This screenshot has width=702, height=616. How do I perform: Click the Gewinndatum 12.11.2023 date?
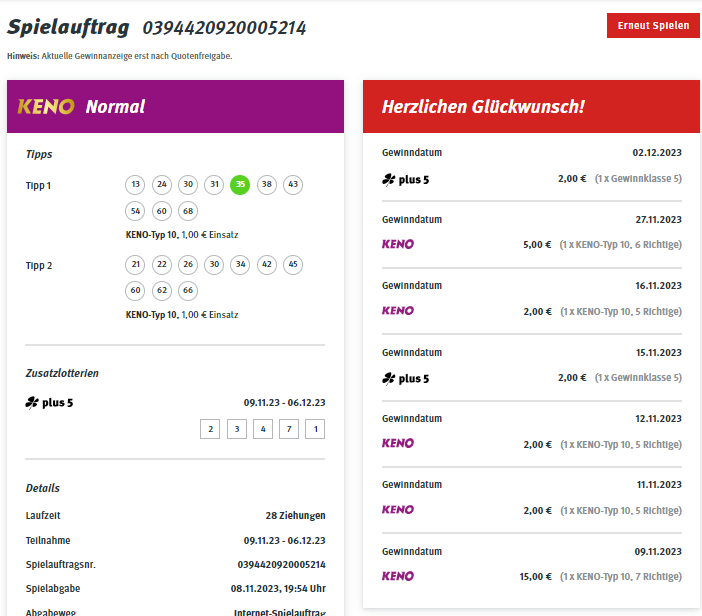click(658, 419)
